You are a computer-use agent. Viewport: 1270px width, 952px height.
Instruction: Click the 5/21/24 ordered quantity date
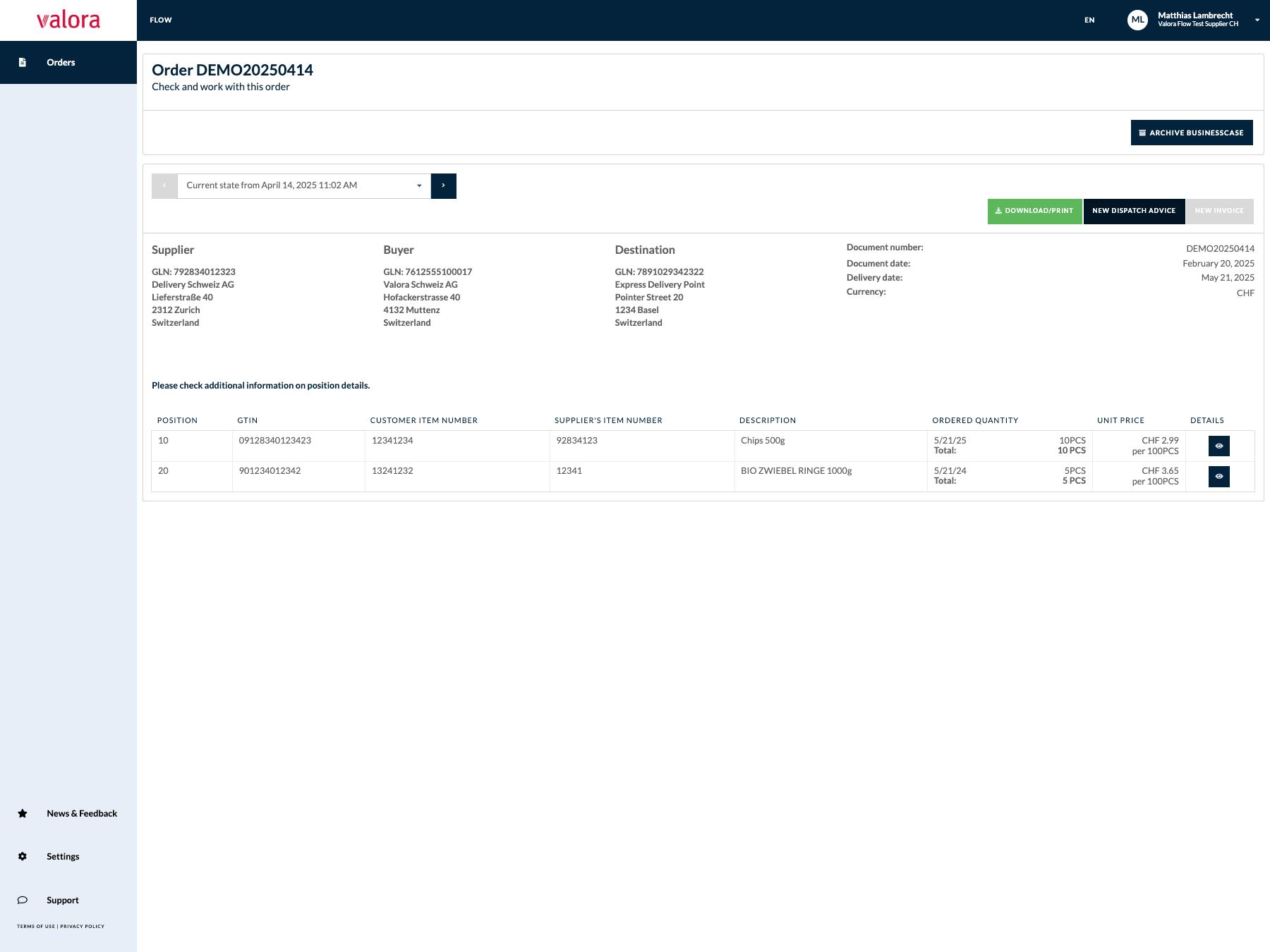click(950, 471)
